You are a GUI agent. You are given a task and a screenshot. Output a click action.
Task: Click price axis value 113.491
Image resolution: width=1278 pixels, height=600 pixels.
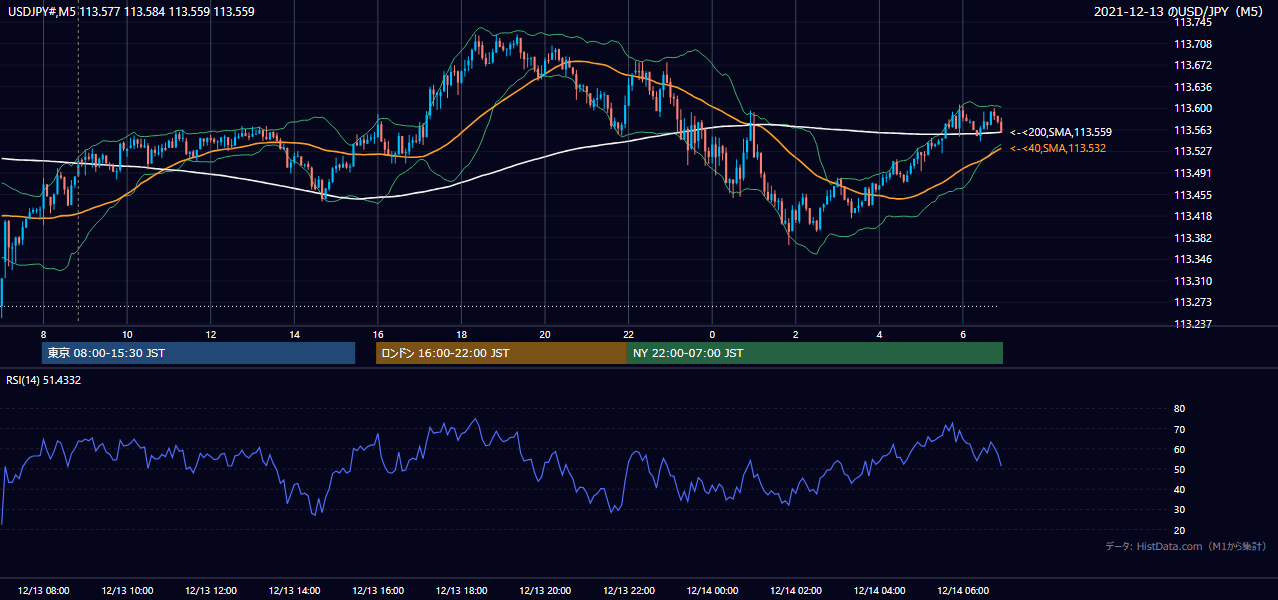[1192, 173]
